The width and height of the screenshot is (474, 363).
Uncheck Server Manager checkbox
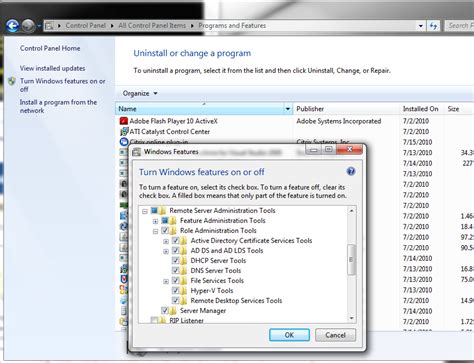point(165,310)
